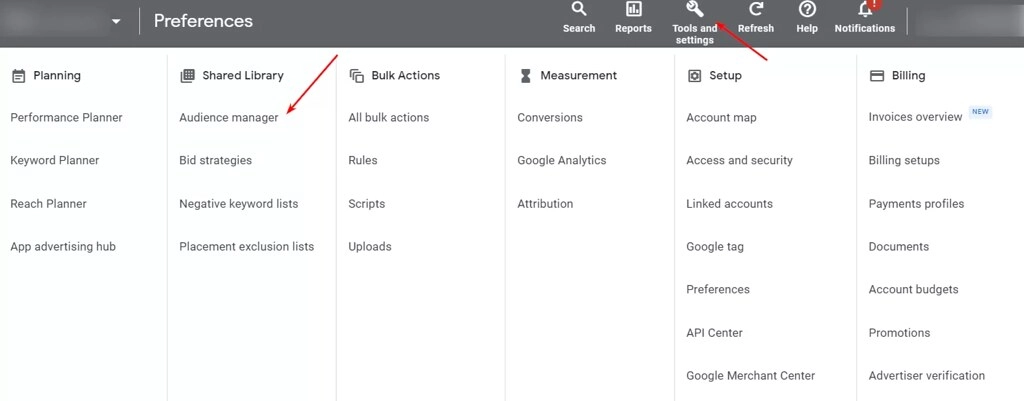Select Scripts under Bulk Actions

click(x=366, y=204)
